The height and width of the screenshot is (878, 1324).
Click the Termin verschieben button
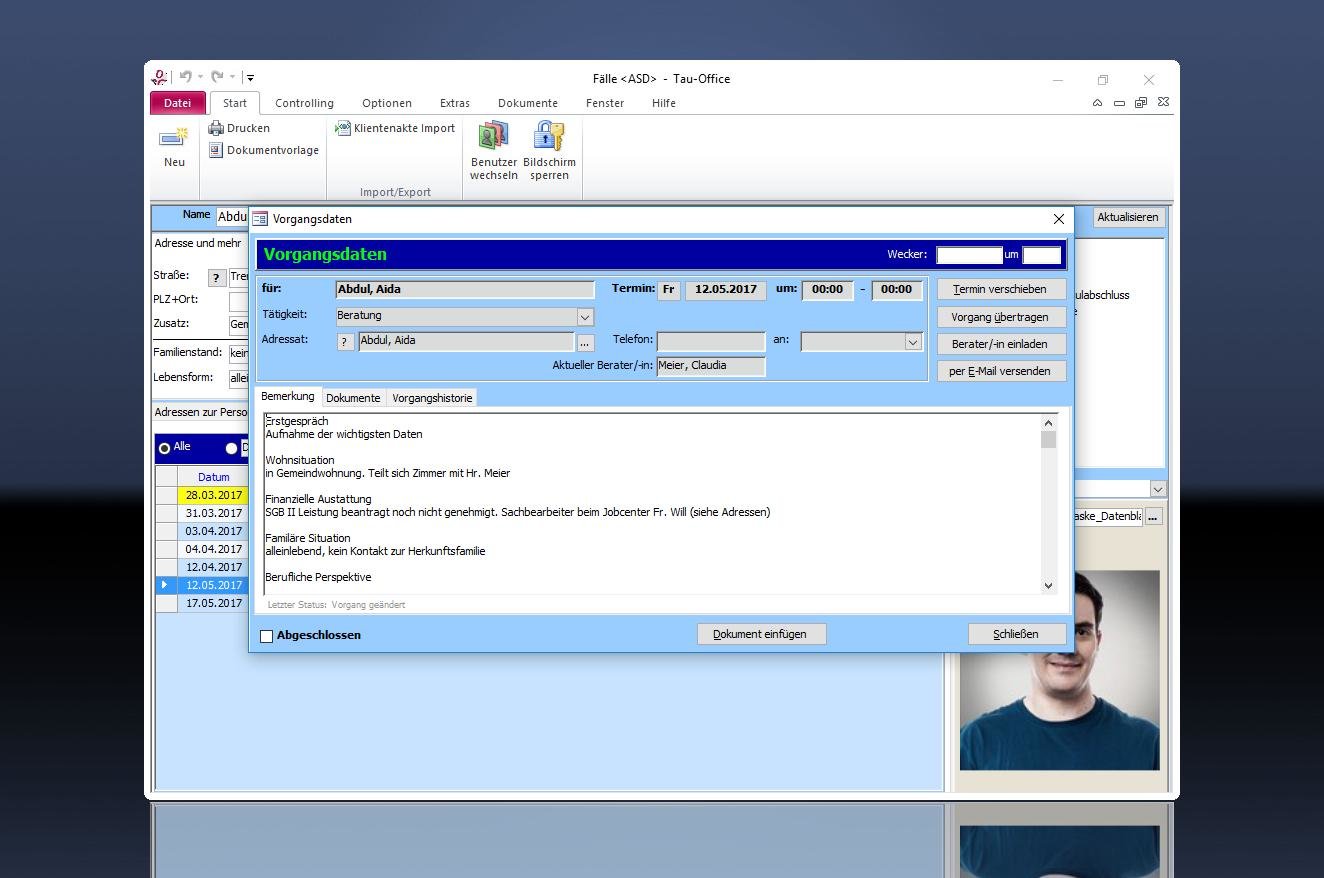tap(1000, 289)
